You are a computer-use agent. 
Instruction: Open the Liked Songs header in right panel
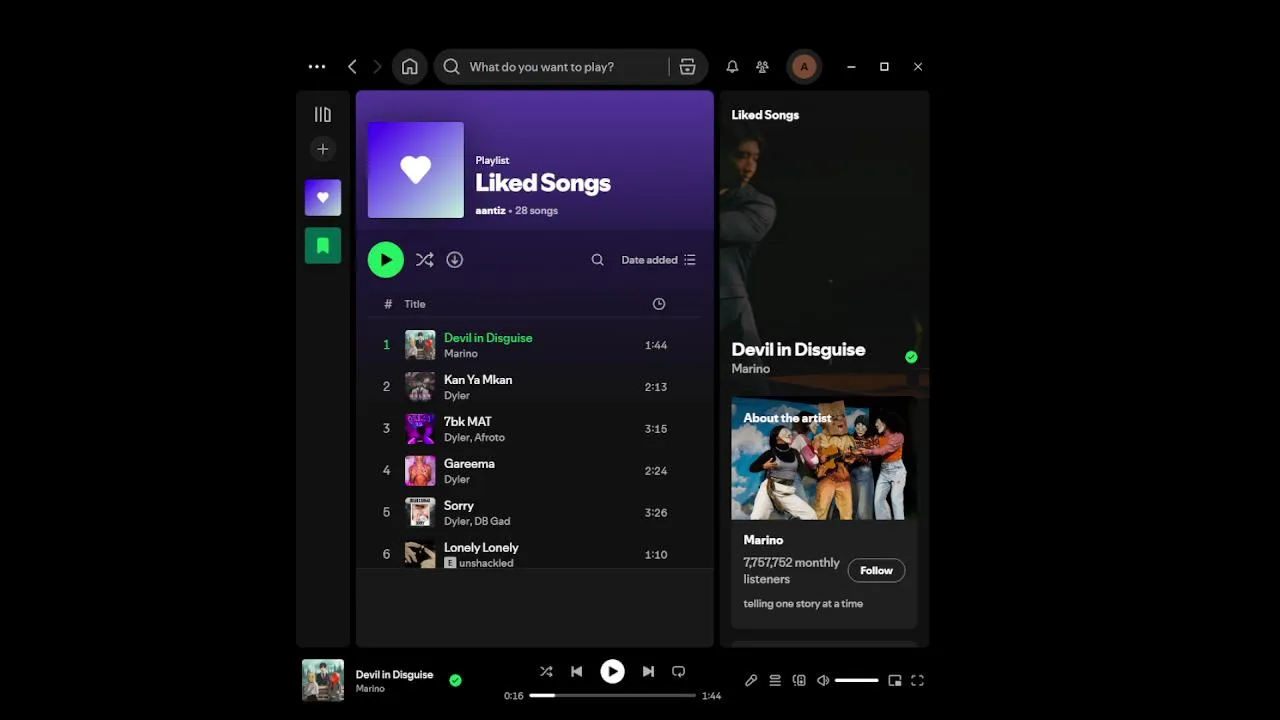(x=765, y=115)
